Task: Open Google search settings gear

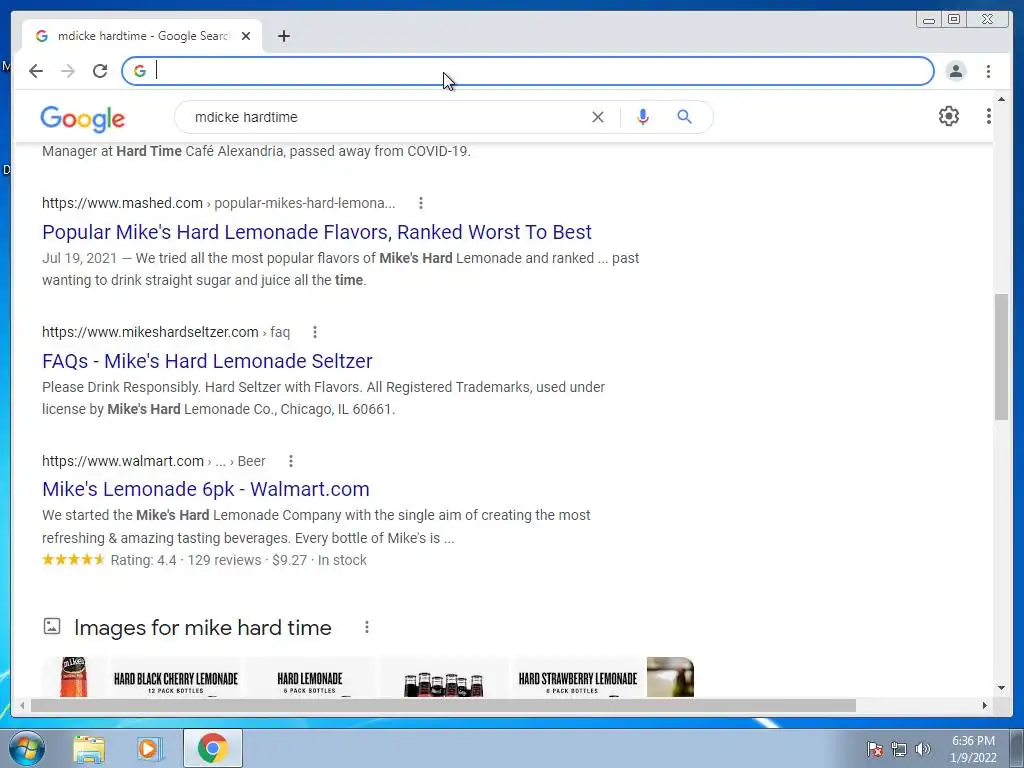Action: click(x=948, y=116)
